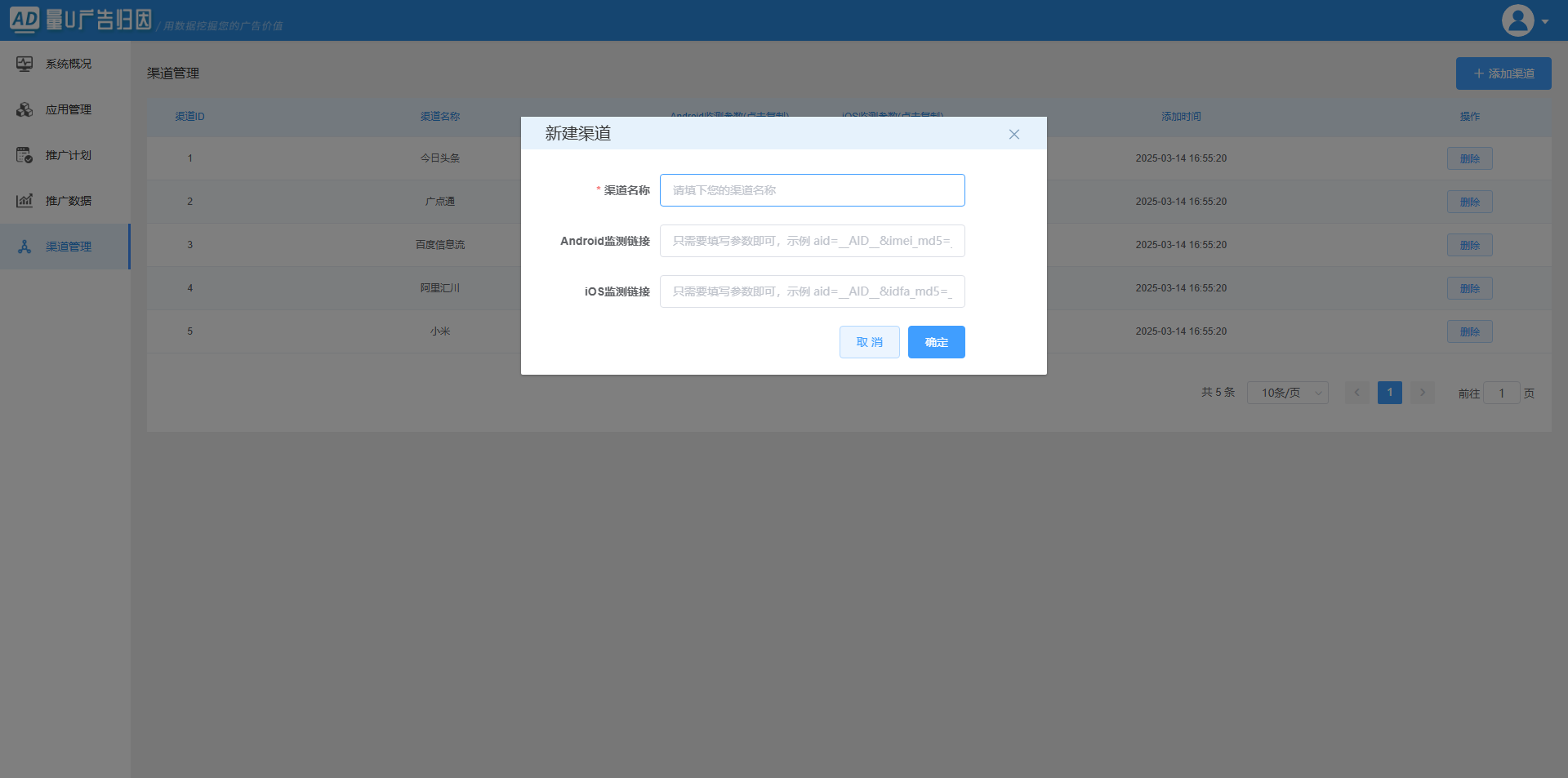This screenshot has width=1568, height=778.
Task: Click the 广点通 channel name cell
Action: [440, 202]
